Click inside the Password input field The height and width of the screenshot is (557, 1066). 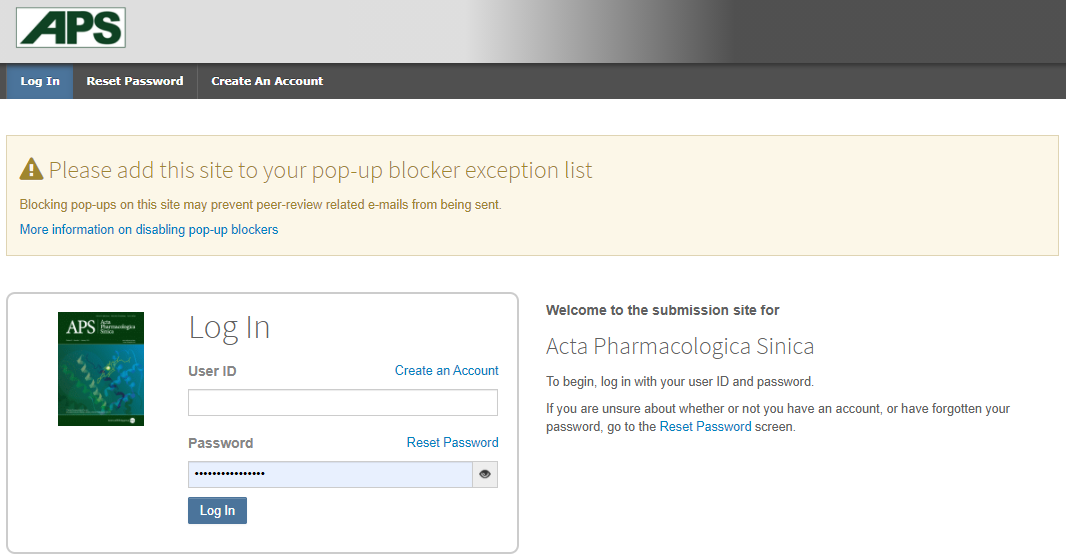click(x=330, y=474)
